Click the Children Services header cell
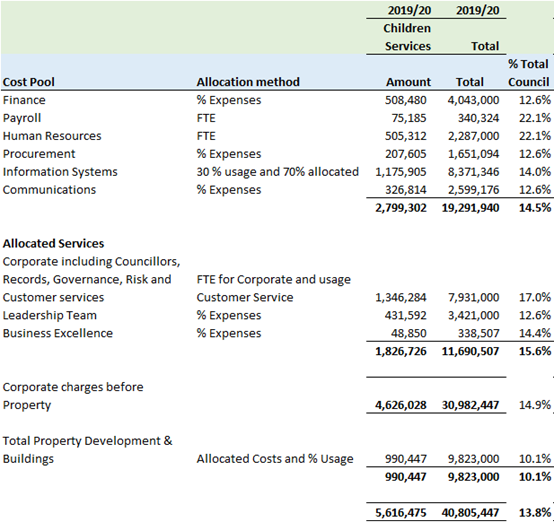Viewport: 554px width, 522px height. pos(407,37)
